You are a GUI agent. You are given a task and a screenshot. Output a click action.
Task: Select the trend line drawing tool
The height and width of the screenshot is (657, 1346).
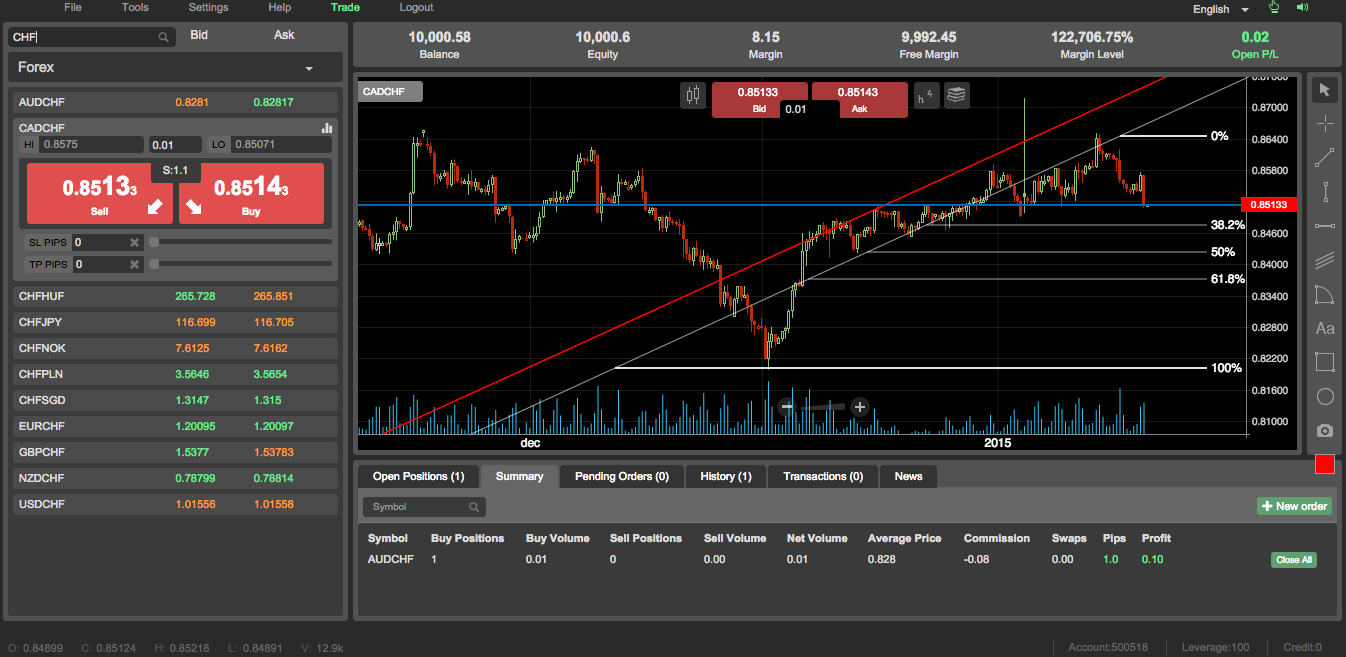tap(1325, 158)
